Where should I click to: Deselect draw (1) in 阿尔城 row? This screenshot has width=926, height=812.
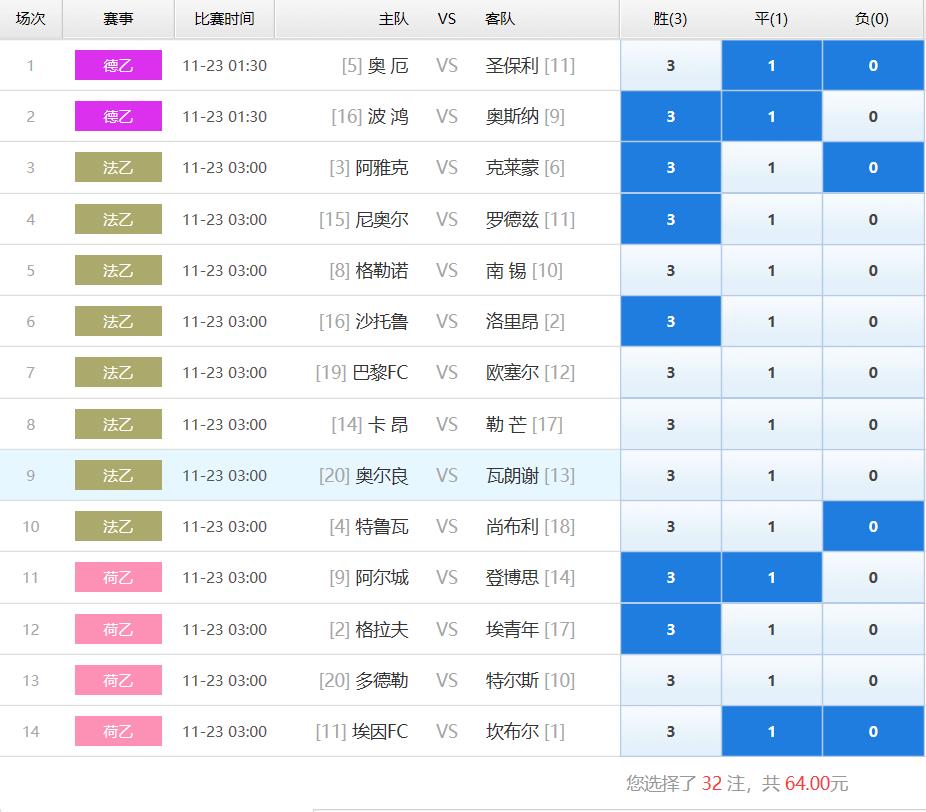coord(772,578)
